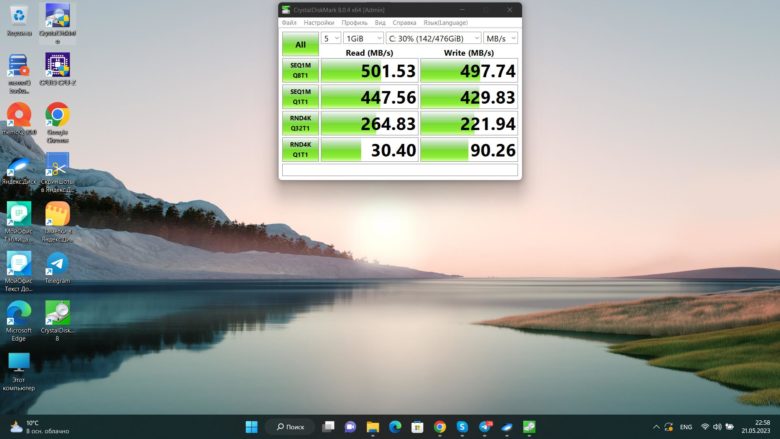Image resolution: width=780 pixels, height=439 pixels.
Task: Open the Вид menu
Action: point(380,23)
